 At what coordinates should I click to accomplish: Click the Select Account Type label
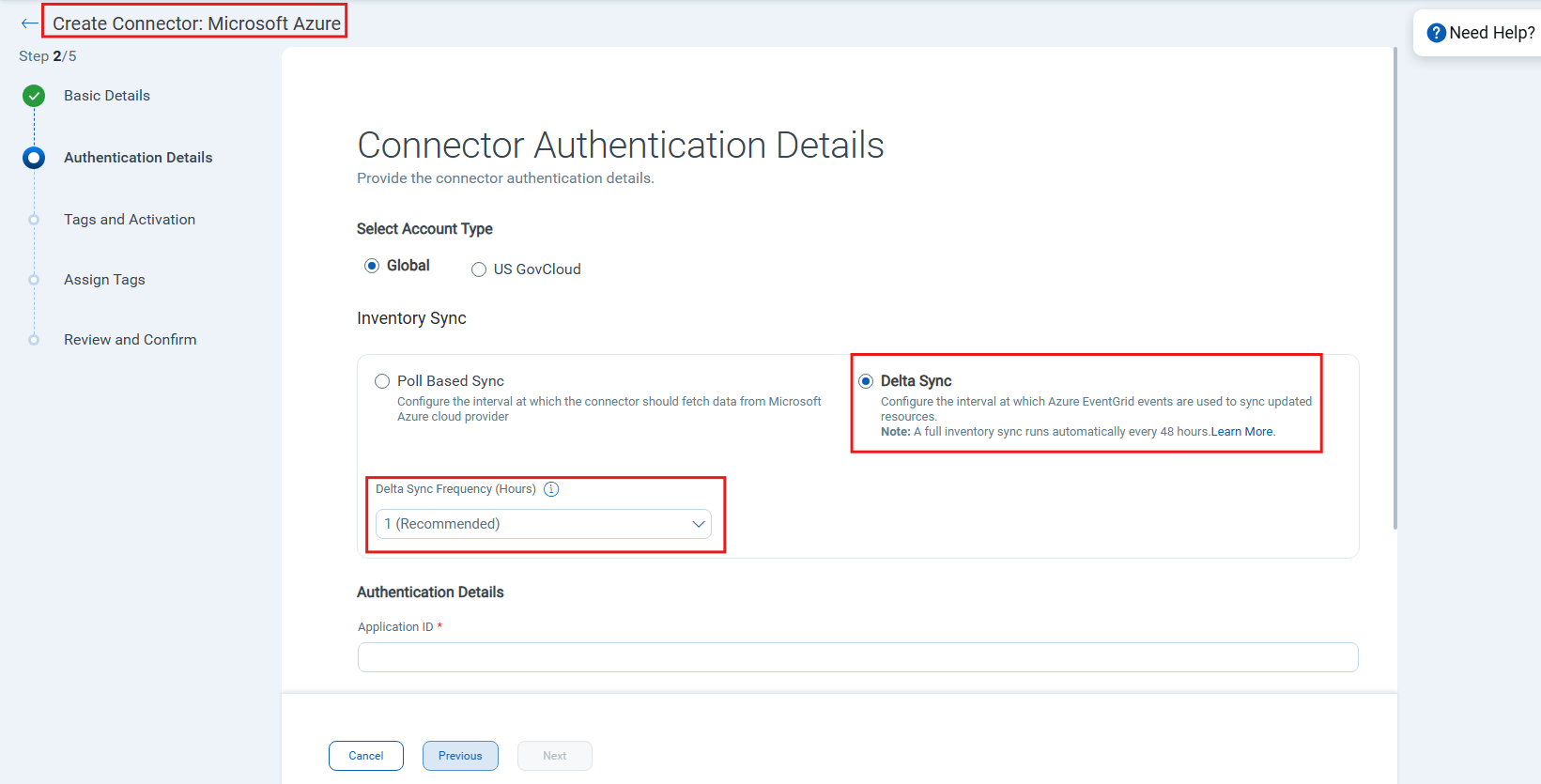click(424, 229)
